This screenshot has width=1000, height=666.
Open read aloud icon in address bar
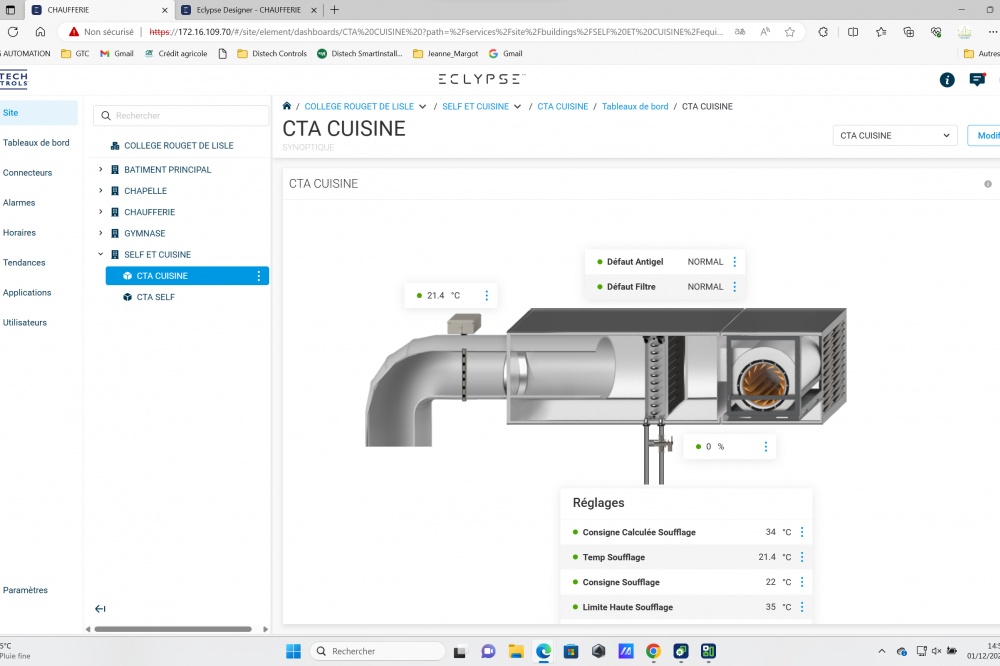tap(765, 31)
